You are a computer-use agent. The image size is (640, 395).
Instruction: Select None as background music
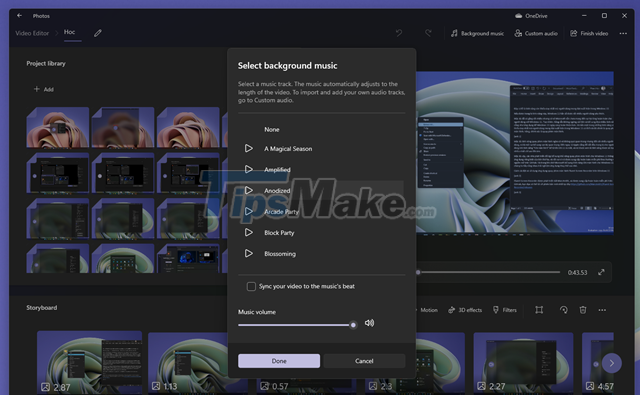272,129
